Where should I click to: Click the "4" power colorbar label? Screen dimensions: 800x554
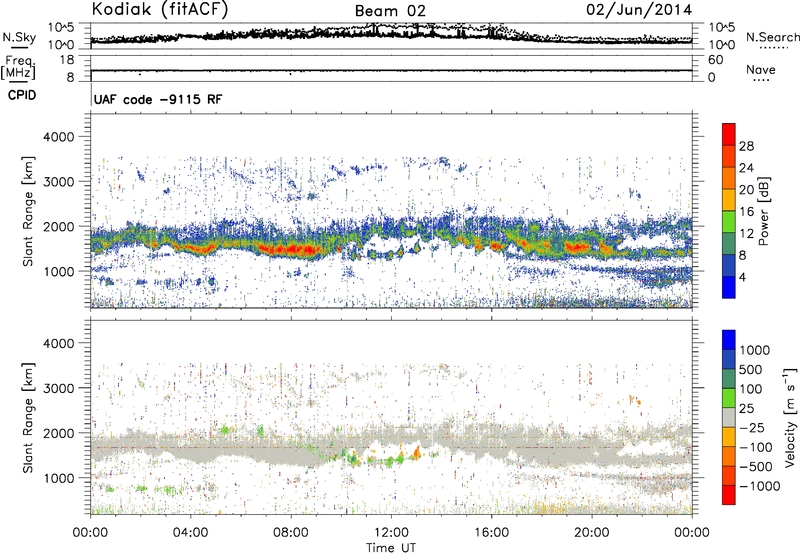[742, 278]
